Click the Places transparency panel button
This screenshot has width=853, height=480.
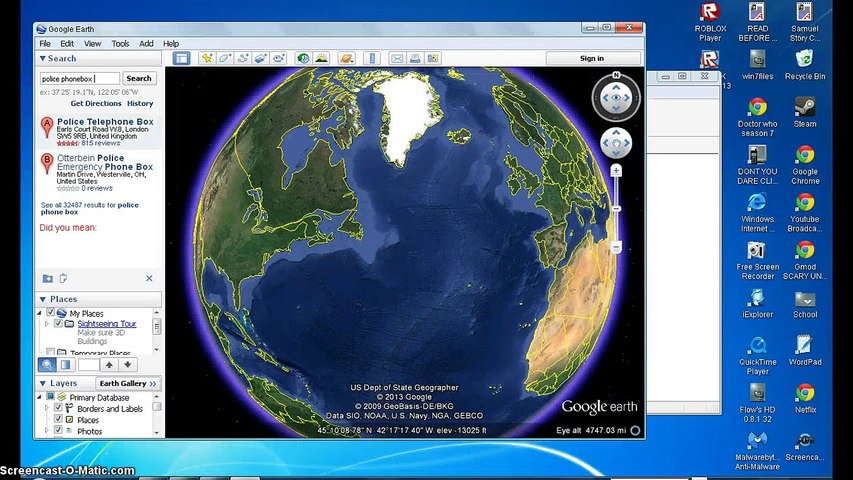click(65, 365)
